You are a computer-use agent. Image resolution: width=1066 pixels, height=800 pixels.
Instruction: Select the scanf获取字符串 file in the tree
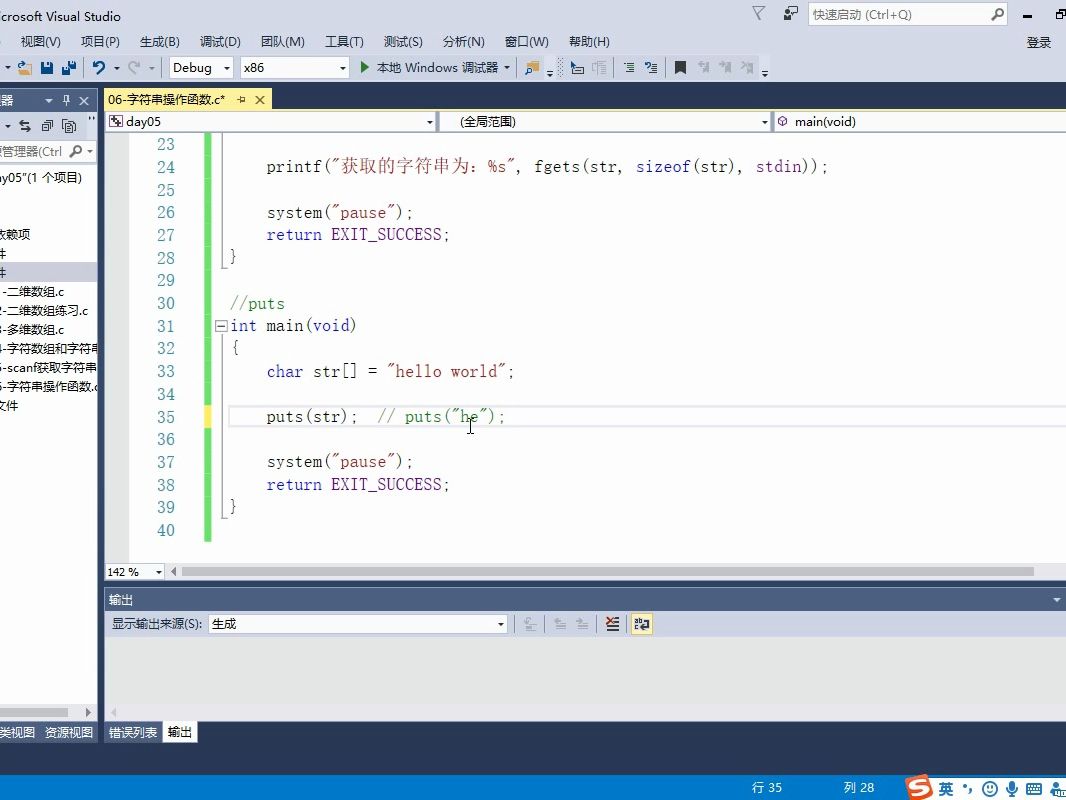[x=48, y=368]
